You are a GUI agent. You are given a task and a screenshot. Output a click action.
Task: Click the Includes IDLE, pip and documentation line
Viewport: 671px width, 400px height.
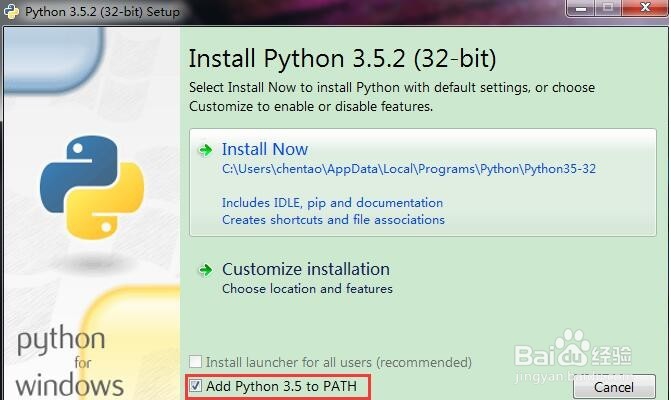point(332,203)
